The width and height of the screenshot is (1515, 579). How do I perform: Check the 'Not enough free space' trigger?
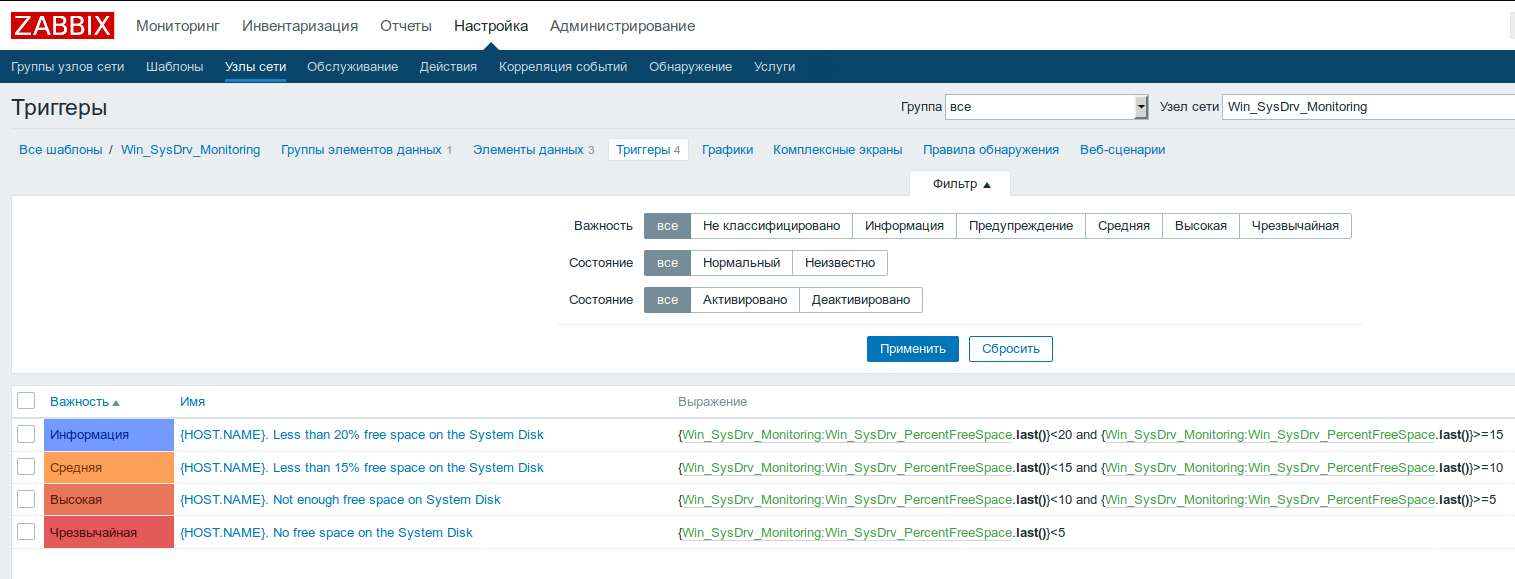[27, 499]
